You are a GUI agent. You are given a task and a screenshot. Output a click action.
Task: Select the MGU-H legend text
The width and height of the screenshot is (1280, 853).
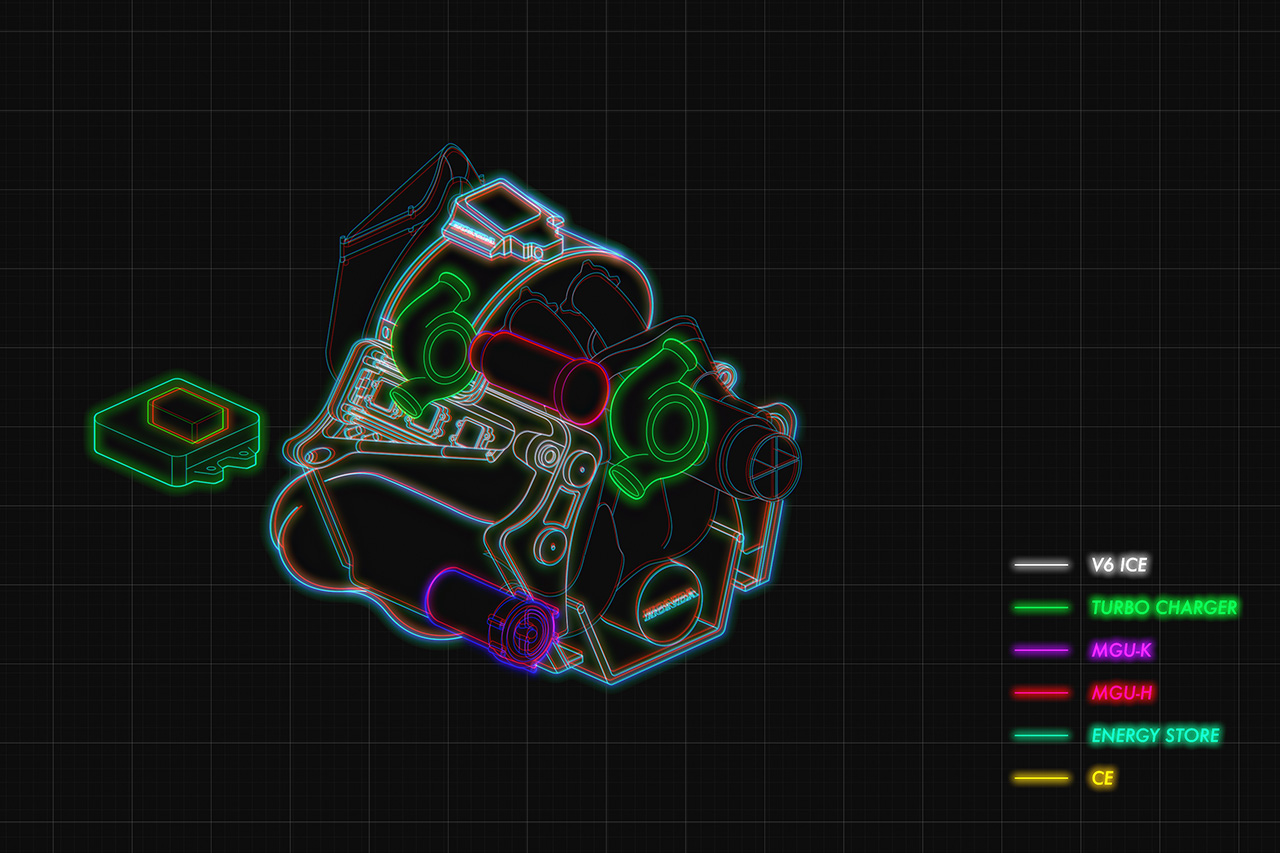[1123, 692]
